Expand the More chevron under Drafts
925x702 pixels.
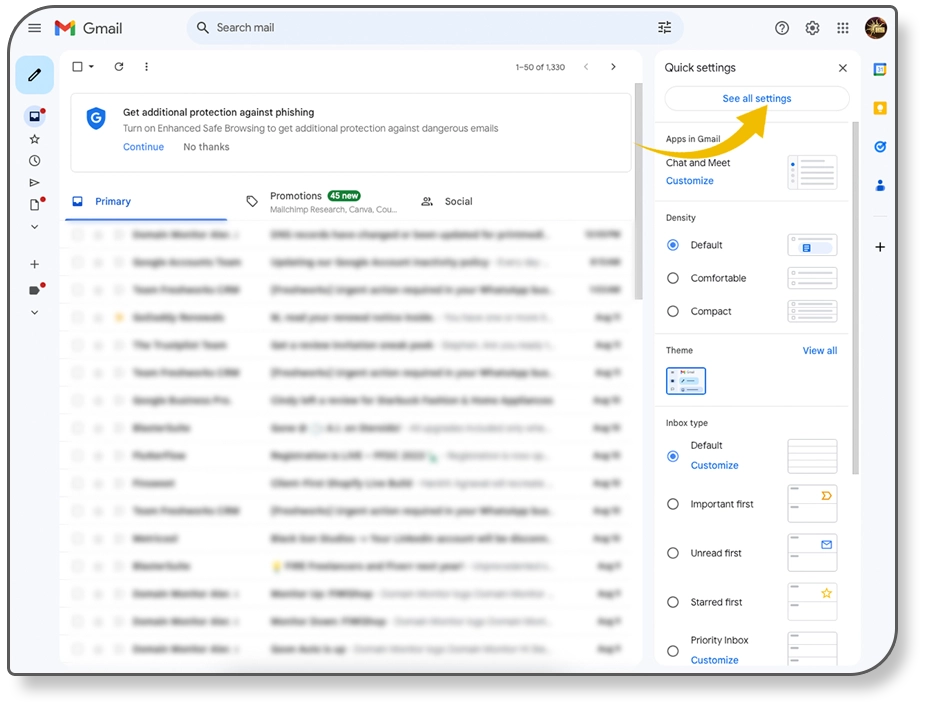35,227
